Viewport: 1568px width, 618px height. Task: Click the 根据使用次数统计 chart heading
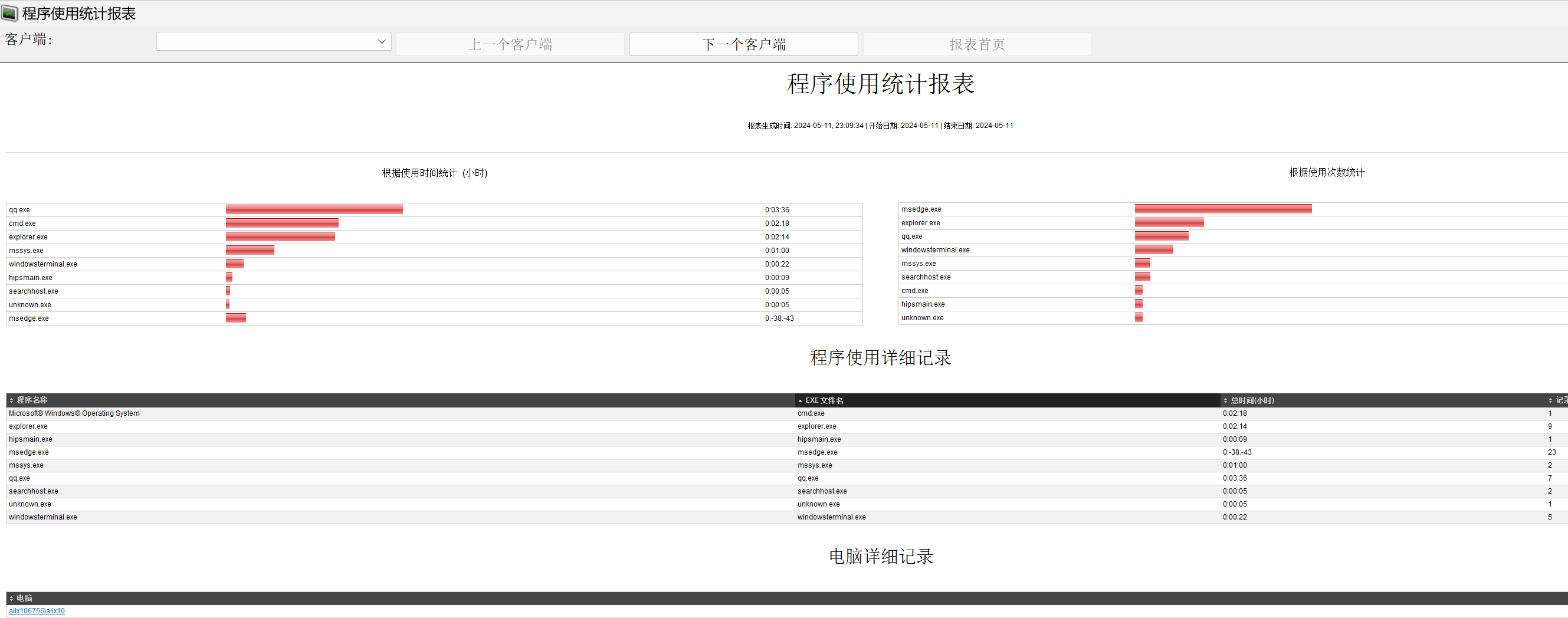1326,172
